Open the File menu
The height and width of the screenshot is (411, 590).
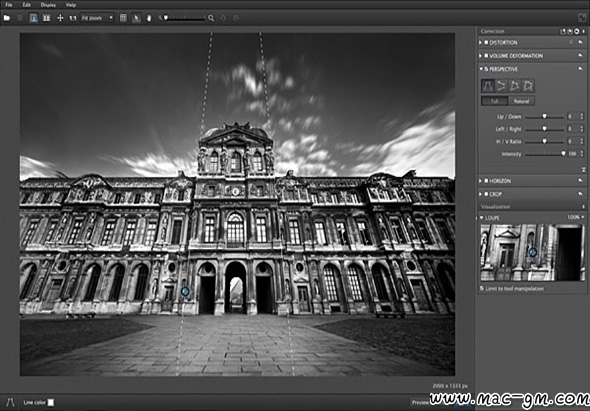pos(9,5)
